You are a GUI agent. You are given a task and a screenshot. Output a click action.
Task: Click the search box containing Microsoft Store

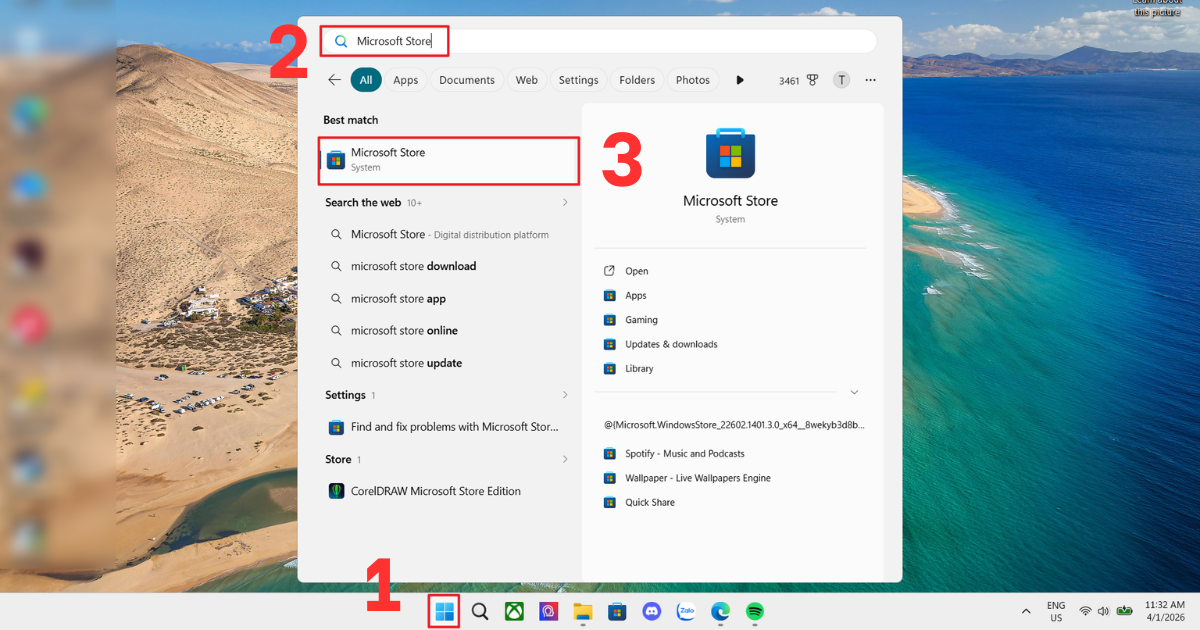pyautogui.click(x=599, y=41)
